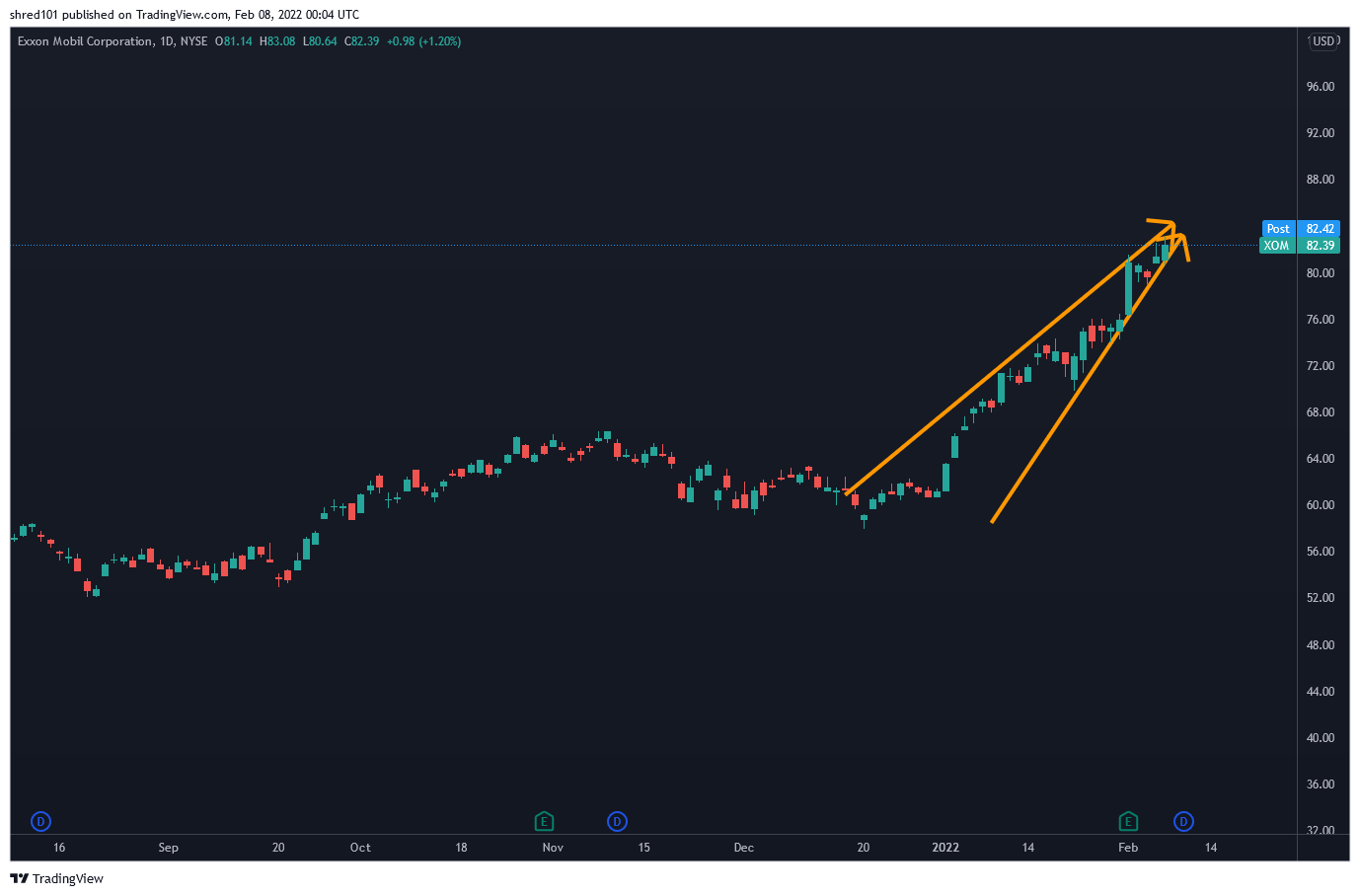Click the 40.00 price axis label
1360x896 pixels.
[x=1321, y=738]
